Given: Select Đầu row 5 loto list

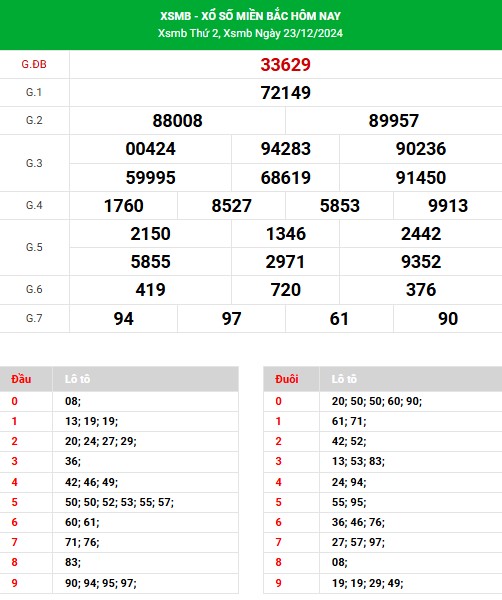Looking at the screenshot, I should tap(119, 502).
